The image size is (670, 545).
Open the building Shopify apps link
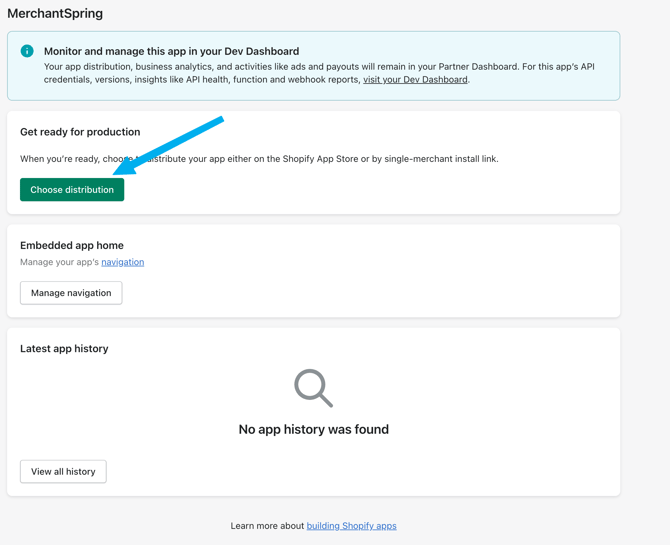pyautogui.click(x=351, y=526)
